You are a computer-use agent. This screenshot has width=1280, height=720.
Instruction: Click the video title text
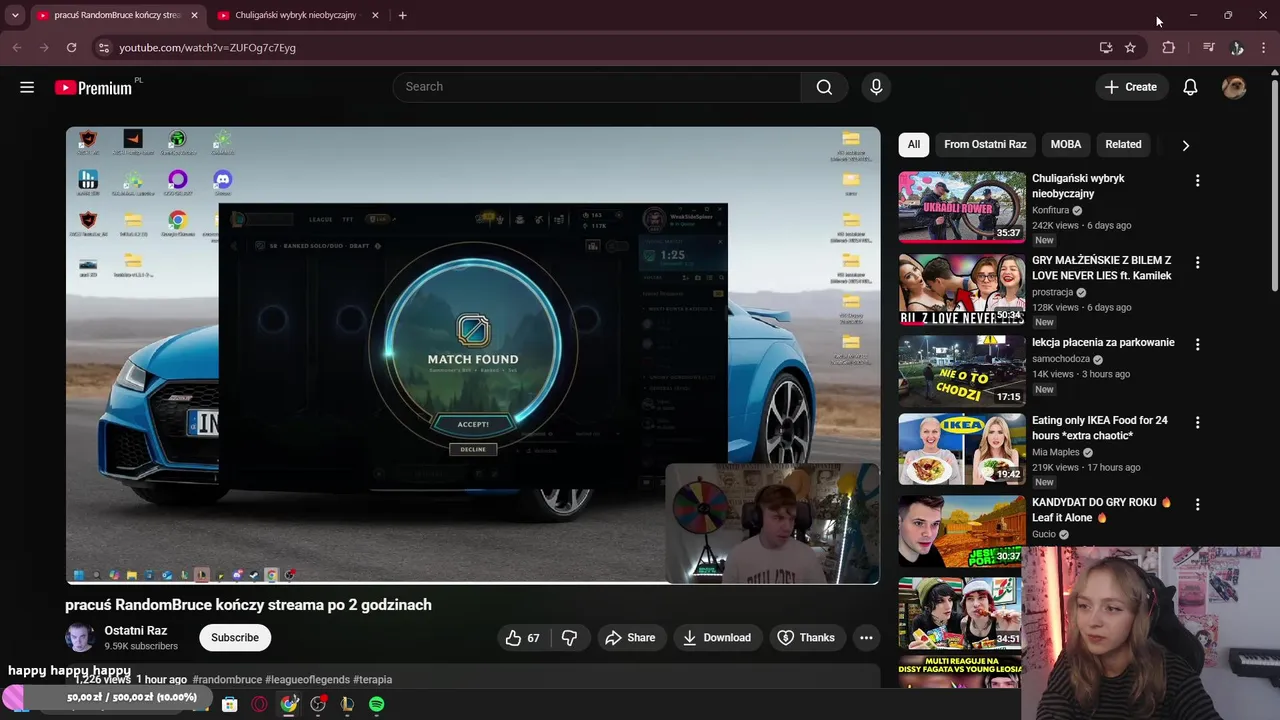248,605
